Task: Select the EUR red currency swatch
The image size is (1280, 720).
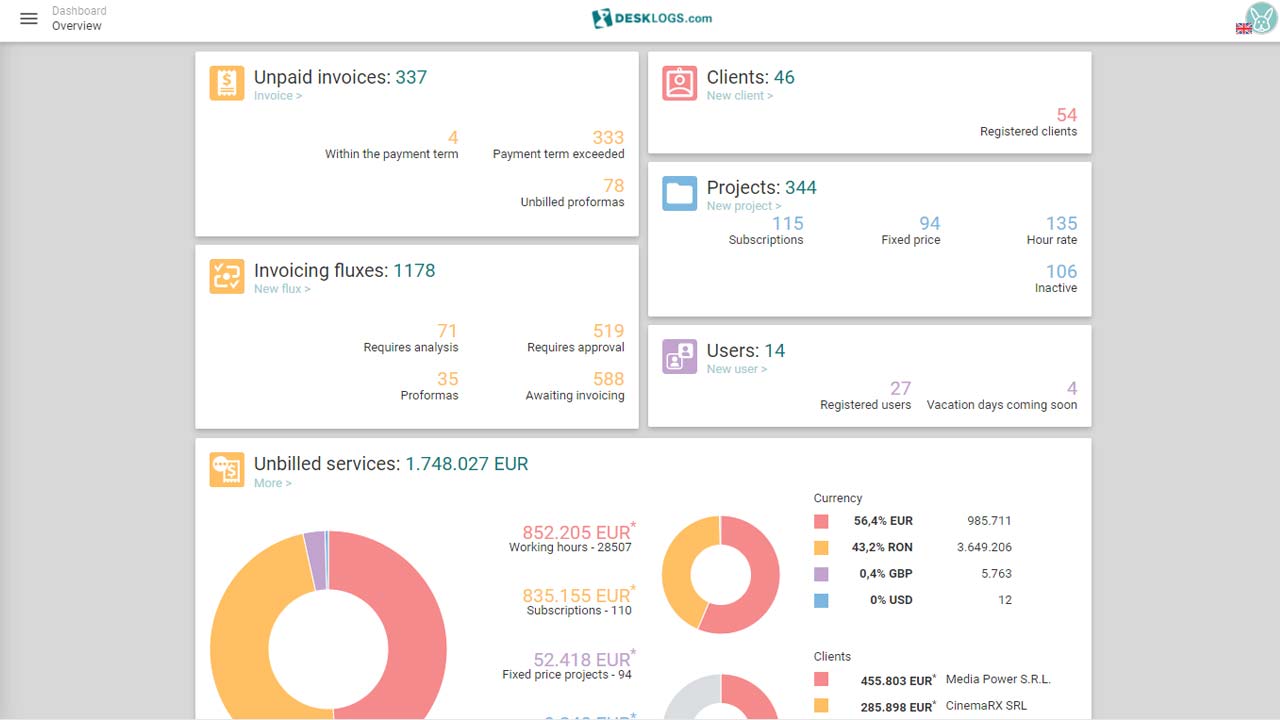Action: click(x=821, y=521)
